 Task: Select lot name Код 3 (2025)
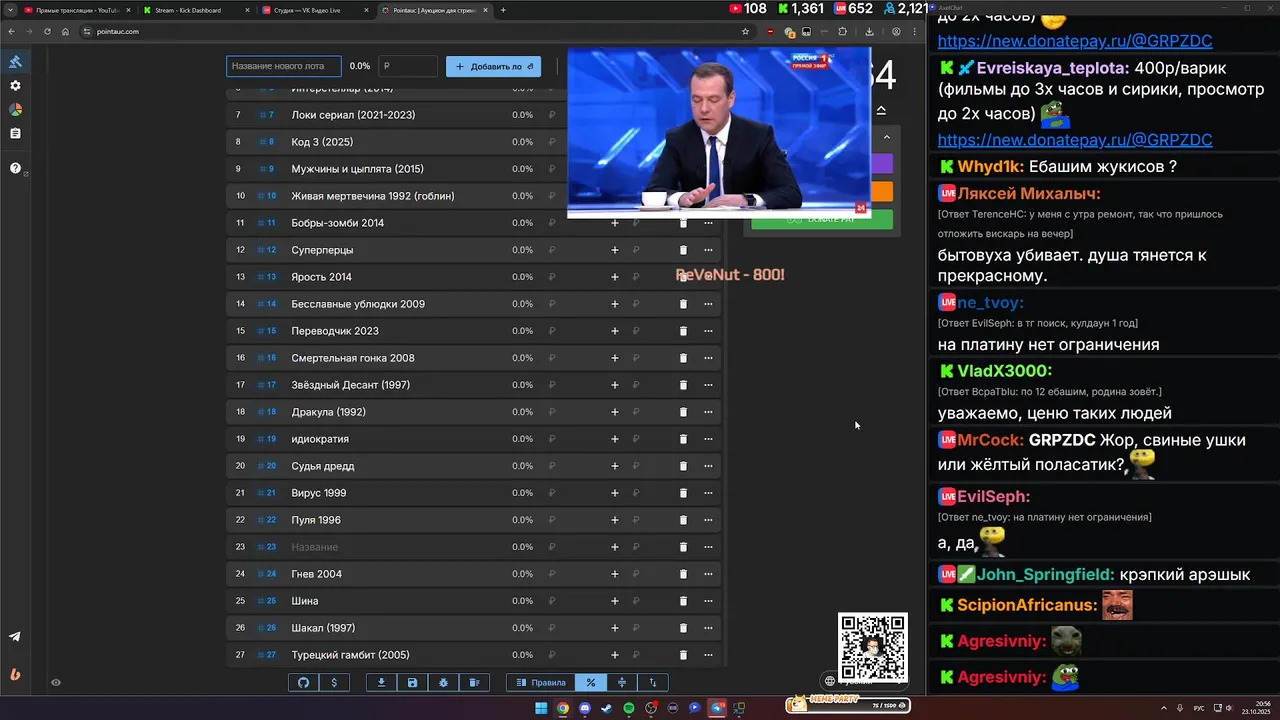[322, 142]
